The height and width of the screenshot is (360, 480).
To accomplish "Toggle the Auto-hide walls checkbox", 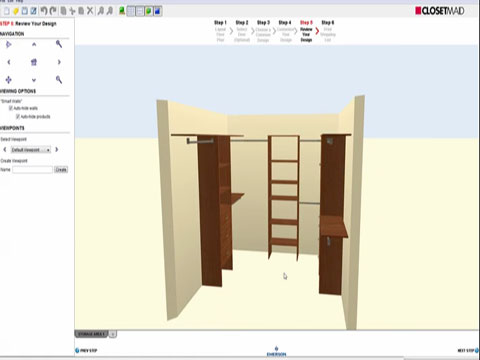I will [11, 108].
